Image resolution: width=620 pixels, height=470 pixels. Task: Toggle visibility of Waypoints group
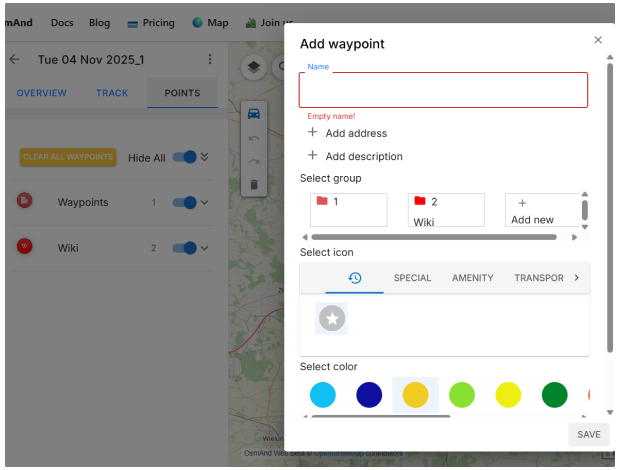click(x=184, y=203)
